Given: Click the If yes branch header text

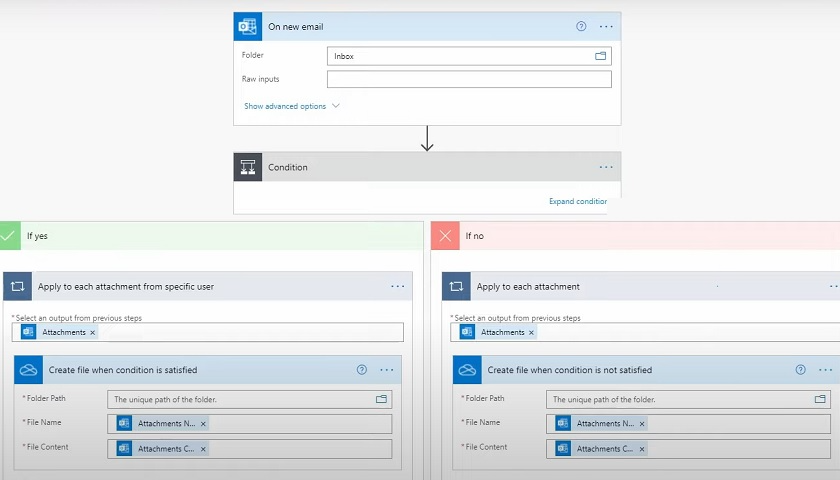Looking at the screenshot, I should coord(37,236).
